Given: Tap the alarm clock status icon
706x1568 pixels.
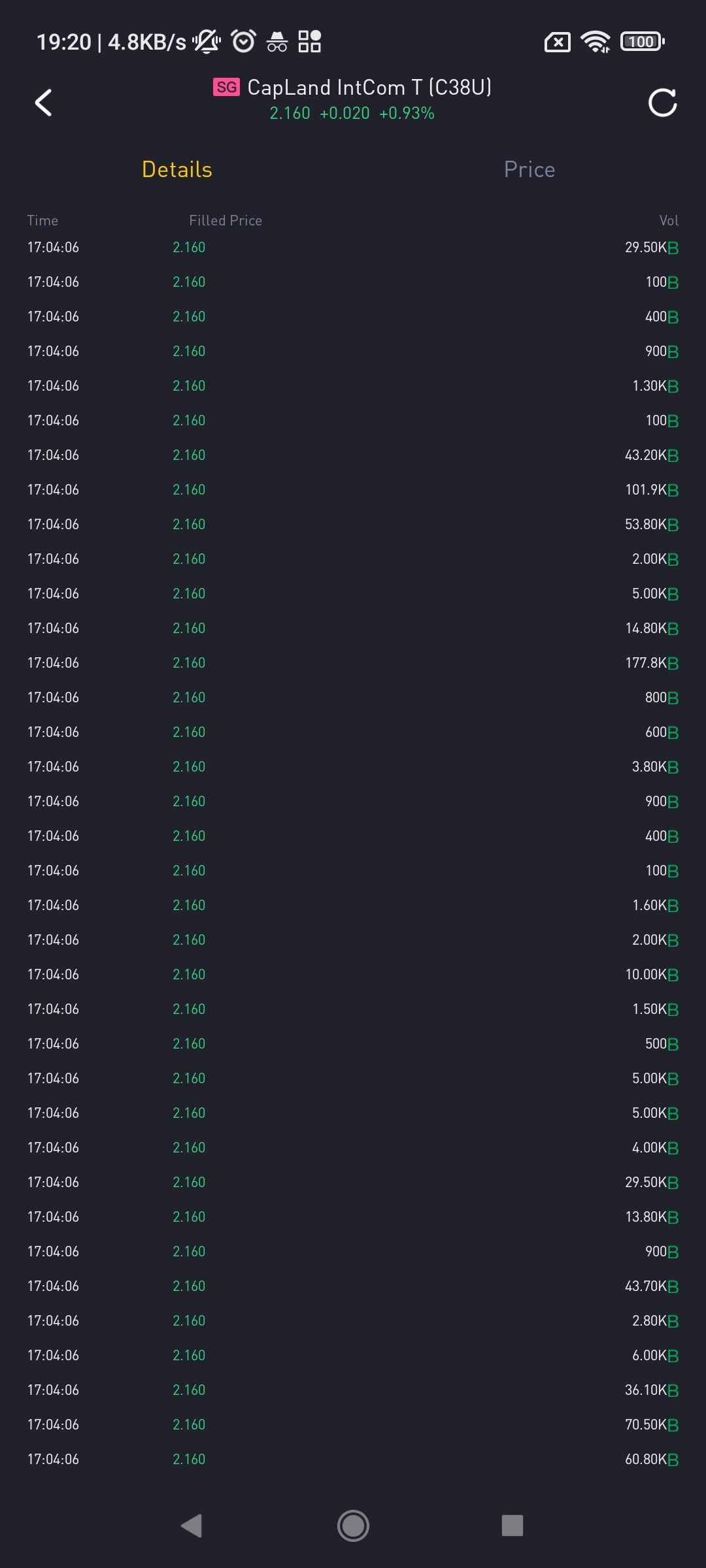Looking at the screenshot, I should 244,41.
